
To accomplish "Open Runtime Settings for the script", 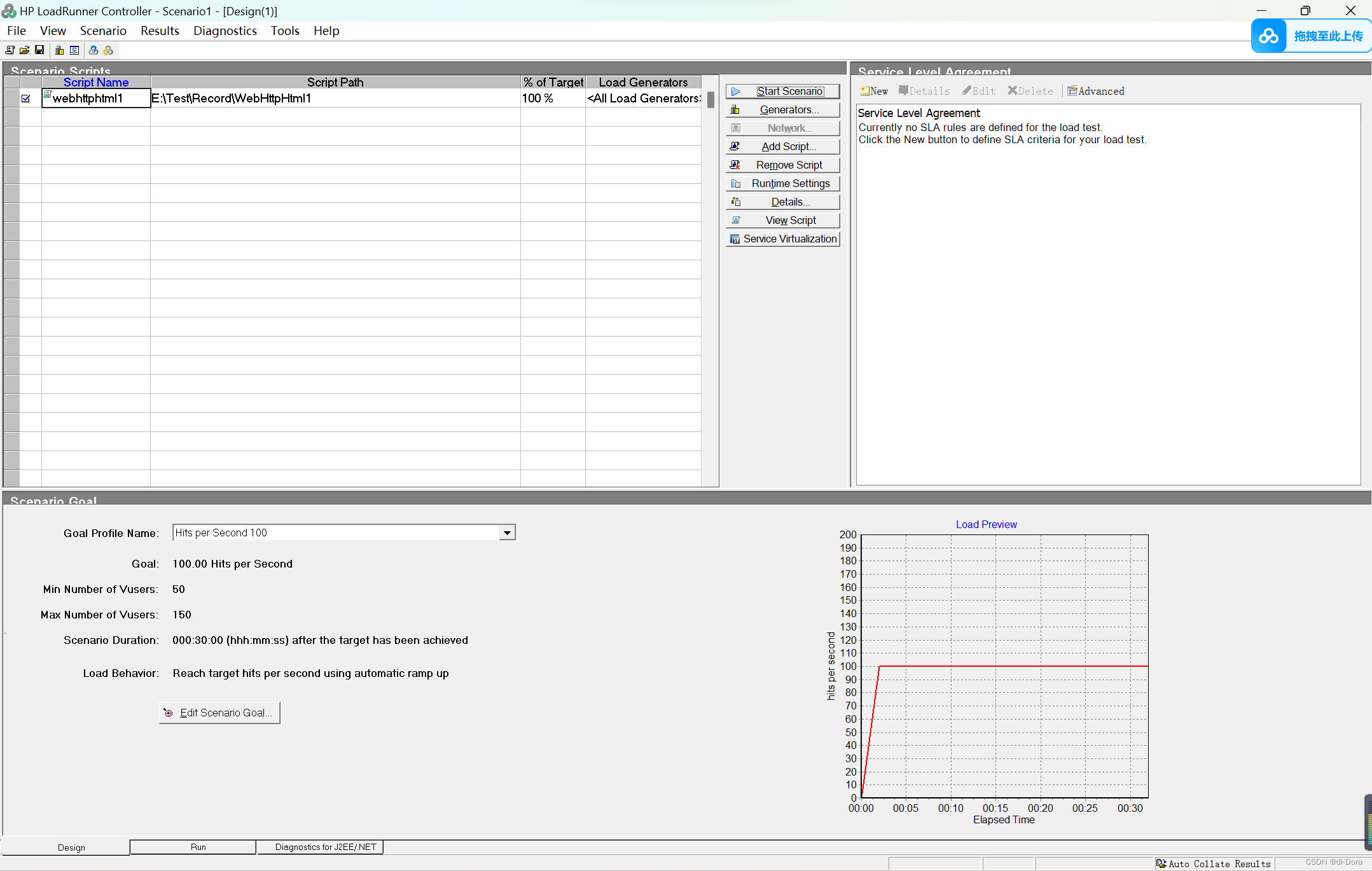I will click(x=782, y=183).
